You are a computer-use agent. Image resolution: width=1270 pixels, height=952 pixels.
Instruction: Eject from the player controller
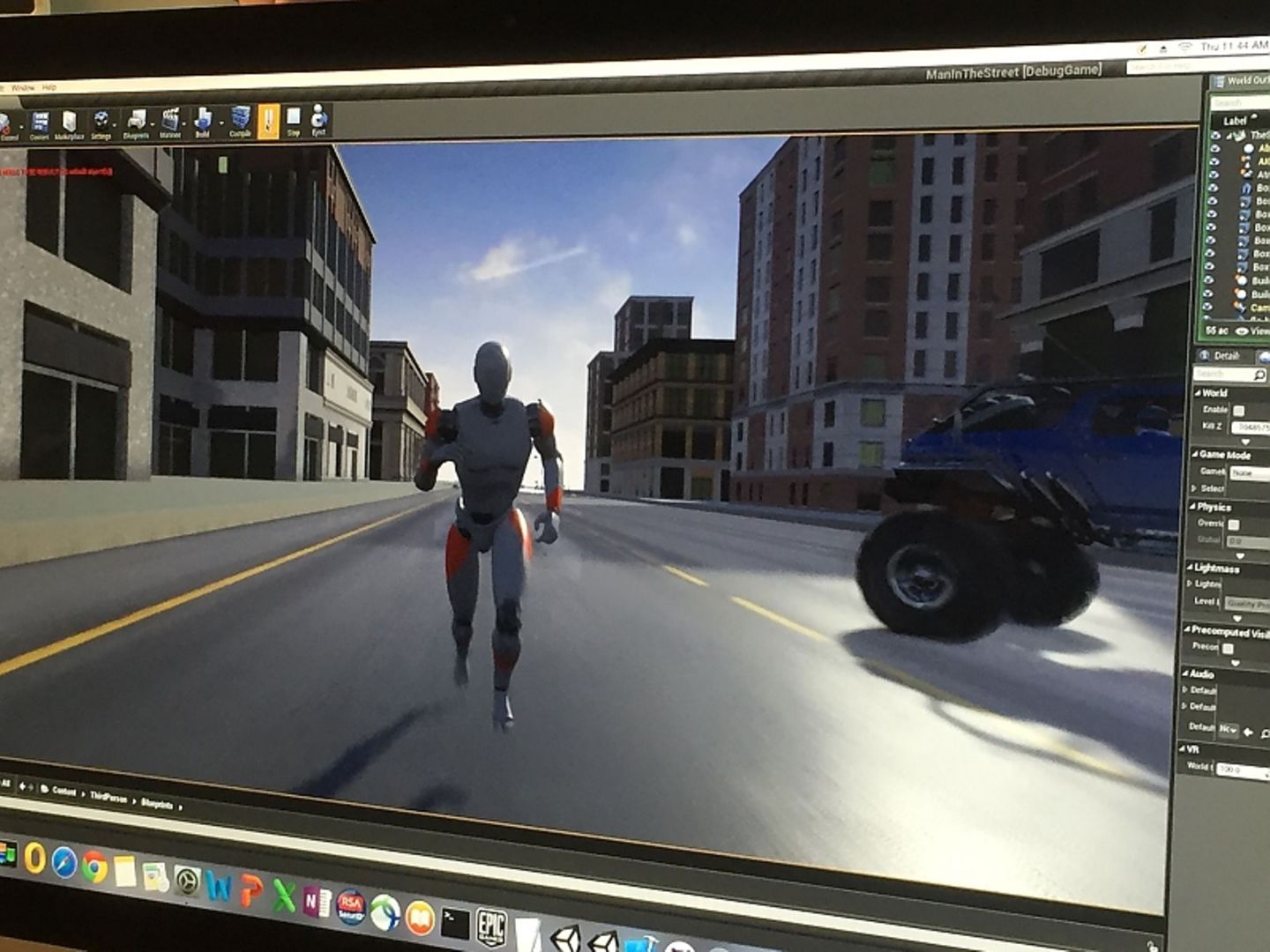click(318, 120)
